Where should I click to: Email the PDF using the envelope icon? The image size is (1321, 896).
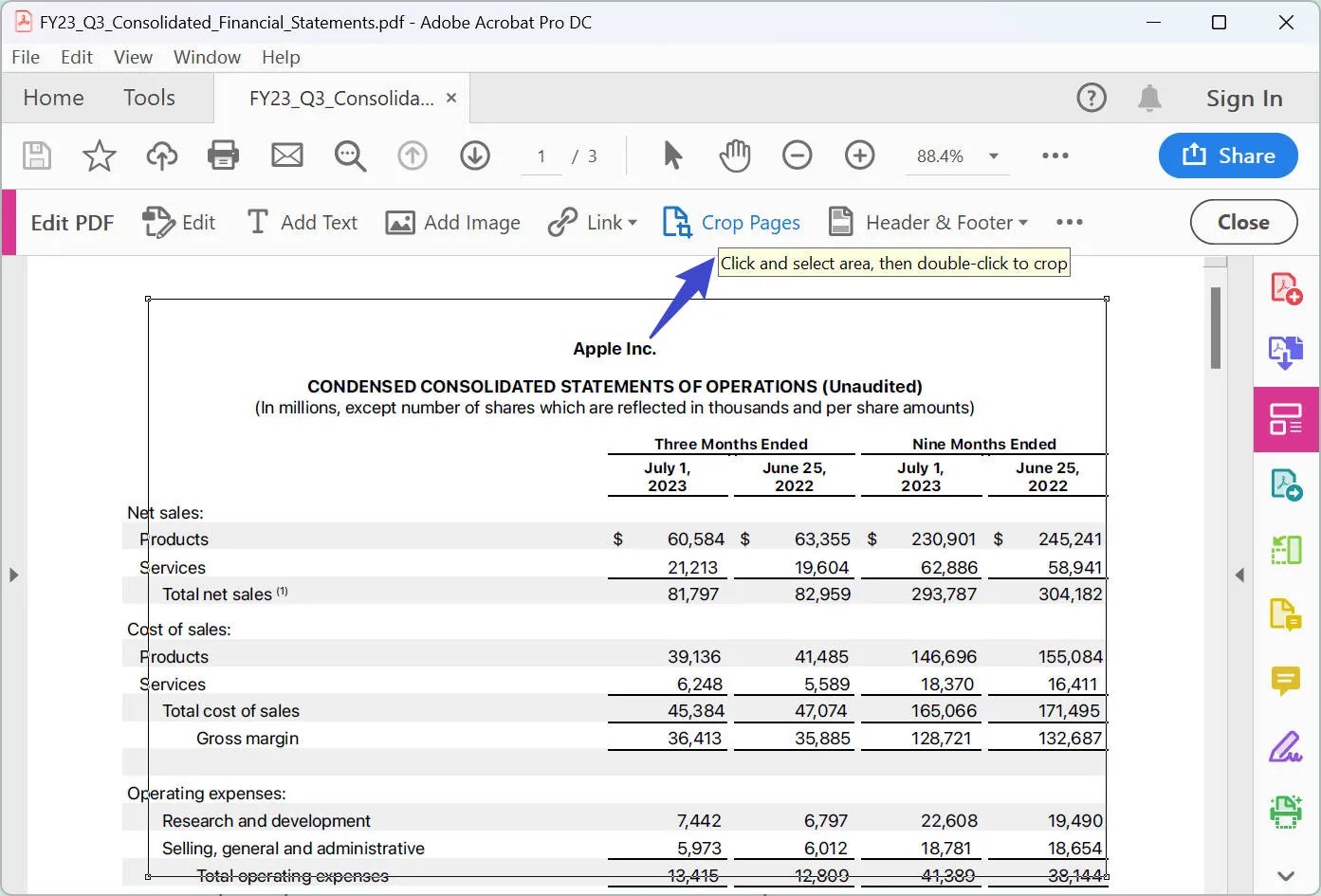coord(287,155)
